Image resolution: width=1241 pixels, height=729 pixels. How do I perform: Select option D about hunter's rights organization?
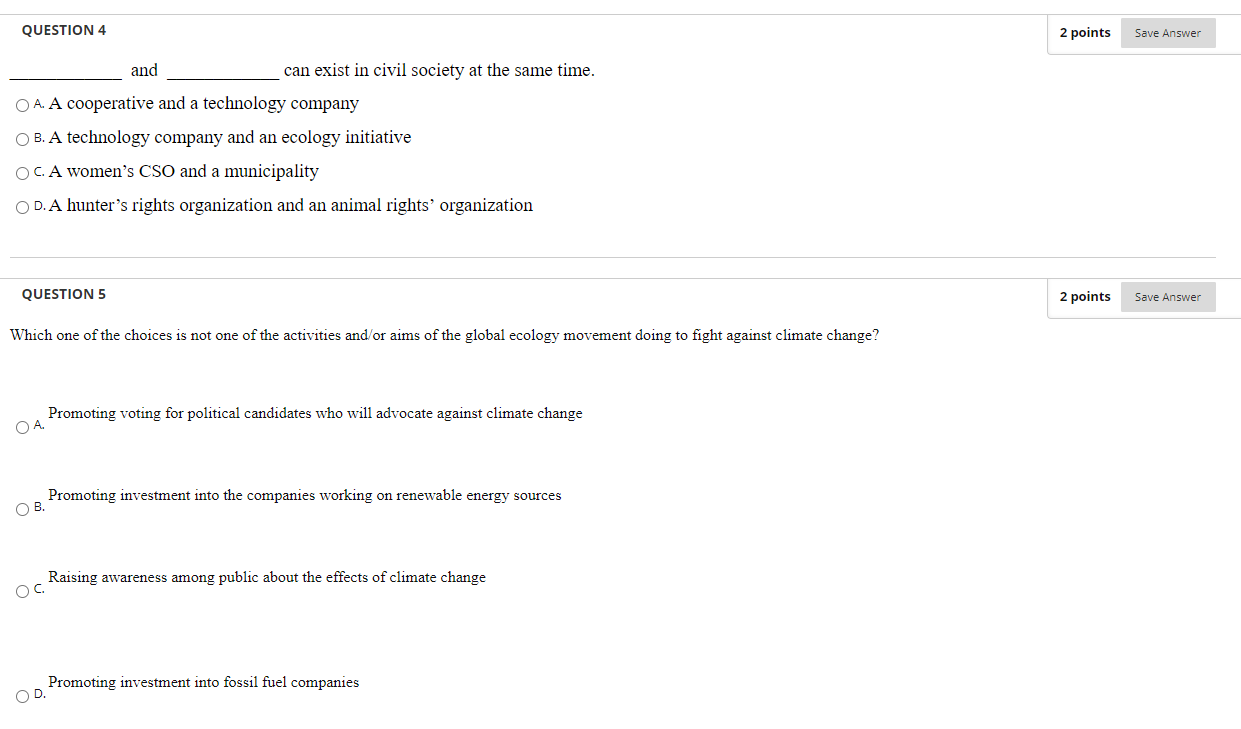point(22,207)
